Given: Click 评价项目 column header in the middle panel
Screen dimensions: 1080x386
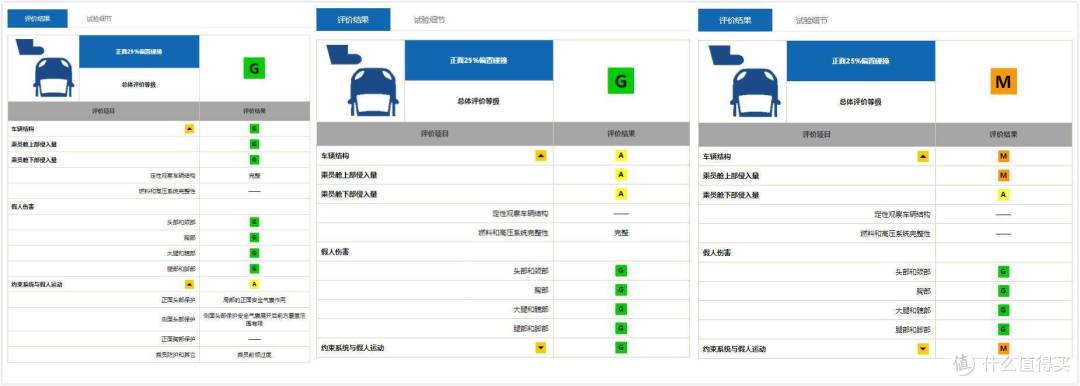Looking at the screenshot, I should (x=435, y=134).
